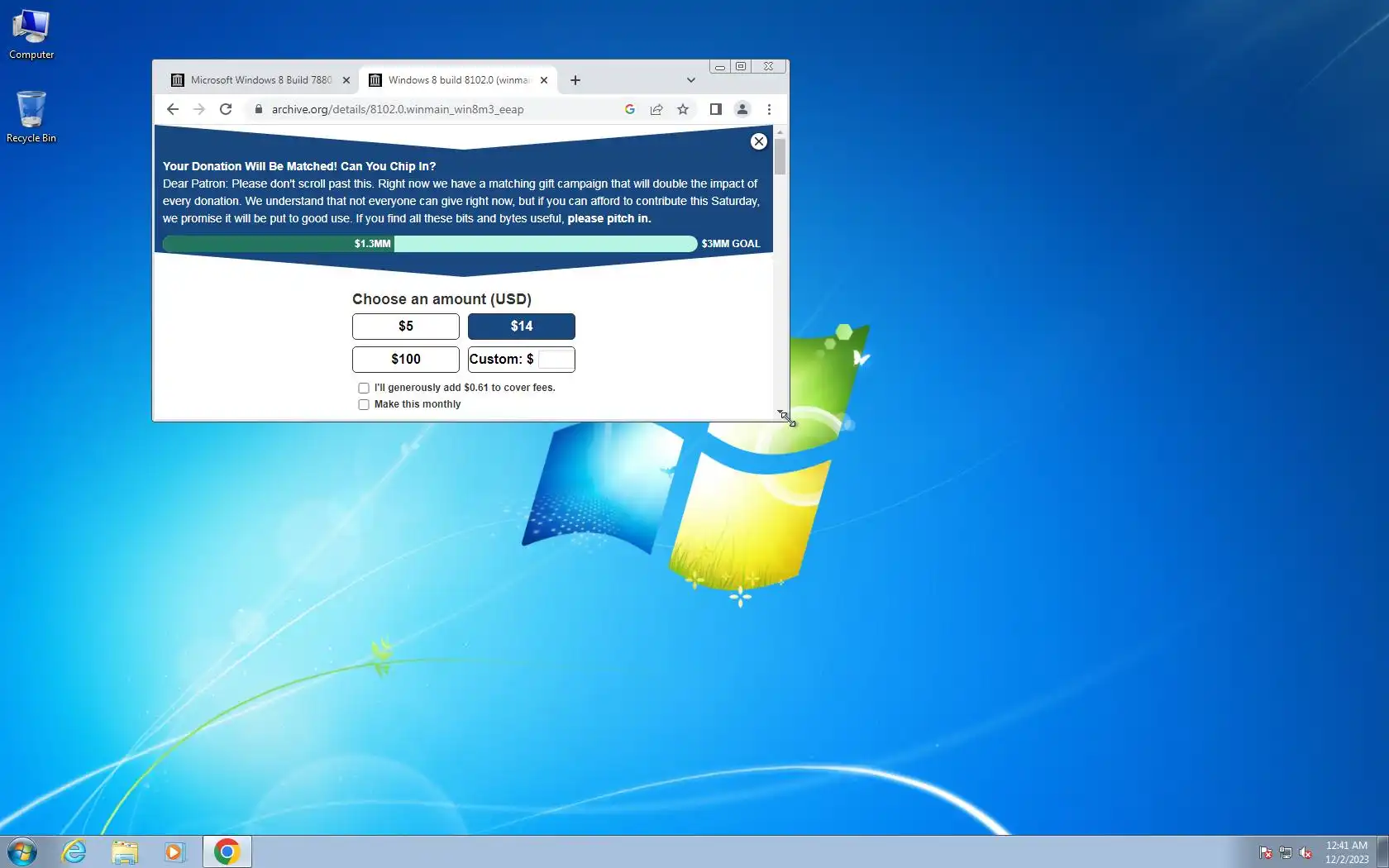Viewport: 1389px width, 868px height.
Task: Close the Microsoft Windows 8 Build 7880 tab
Action: 346,80
